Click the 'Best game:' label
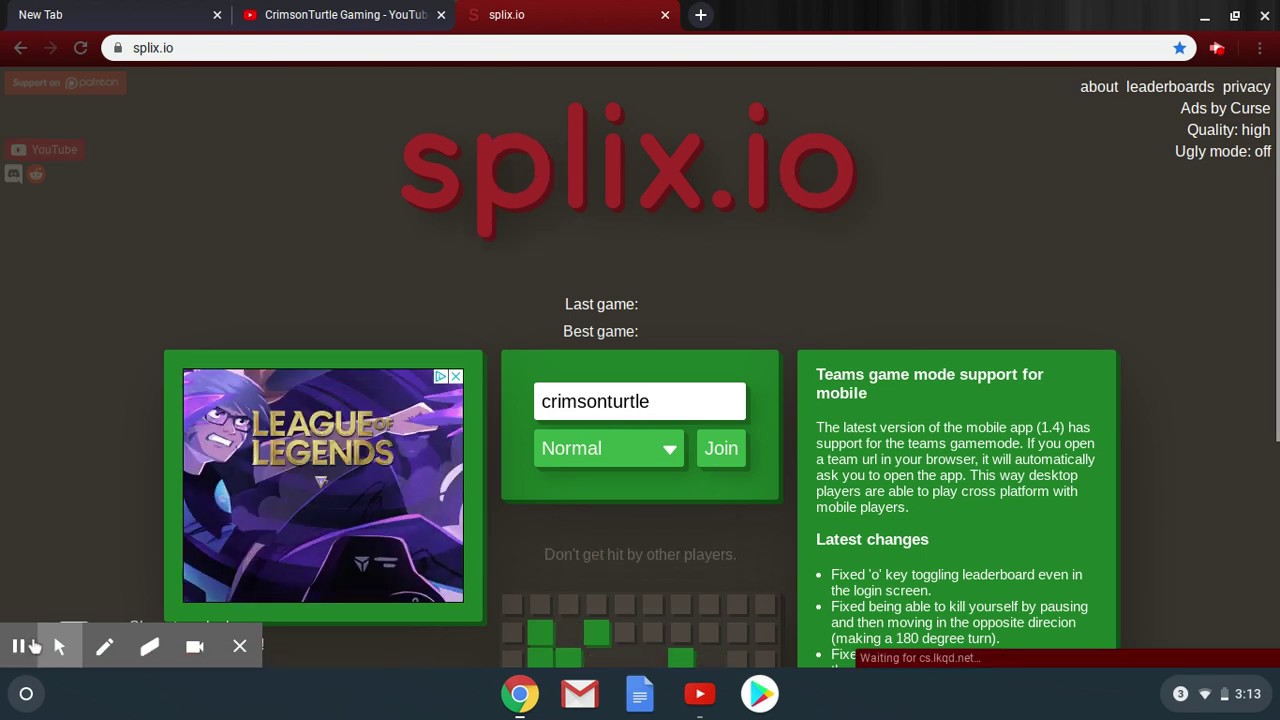Image resolution: width=1280 pixels, height=720 pixels. tap(600, 331)
